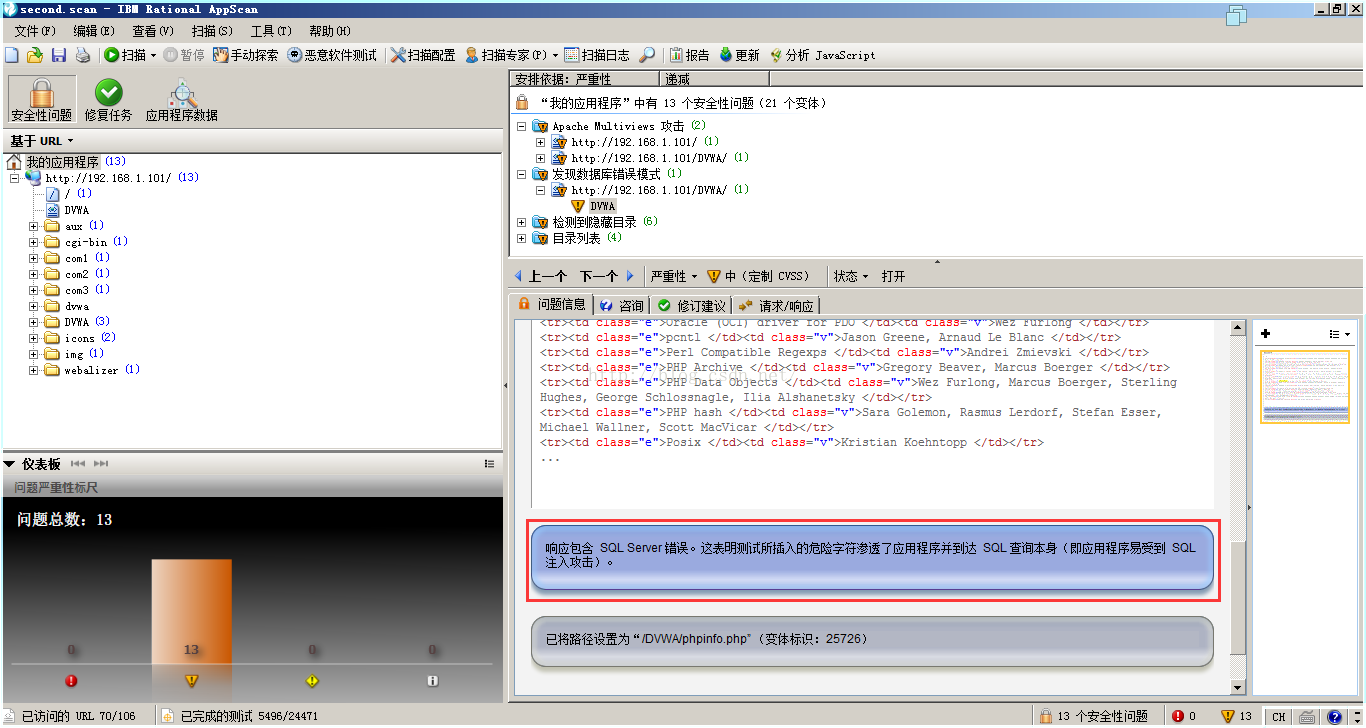Click the 报告 report button
The width and height of the screenshot is (1366, 728).
[690, 55]
